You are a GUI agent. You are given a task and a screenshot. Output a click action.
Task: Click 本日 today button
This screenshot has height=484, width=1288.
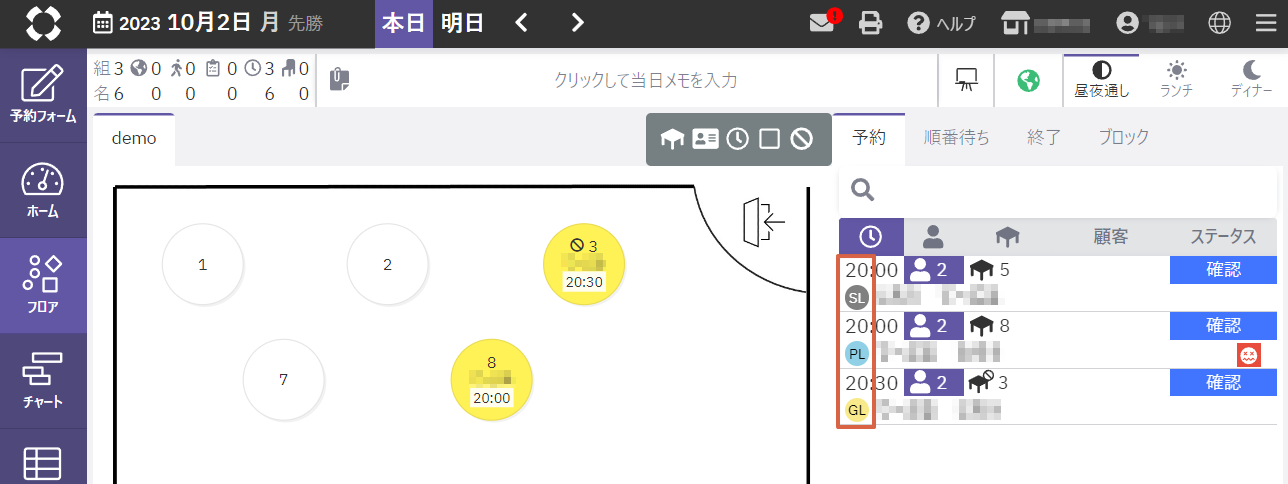pyautogui.click(x=404, y=24)
